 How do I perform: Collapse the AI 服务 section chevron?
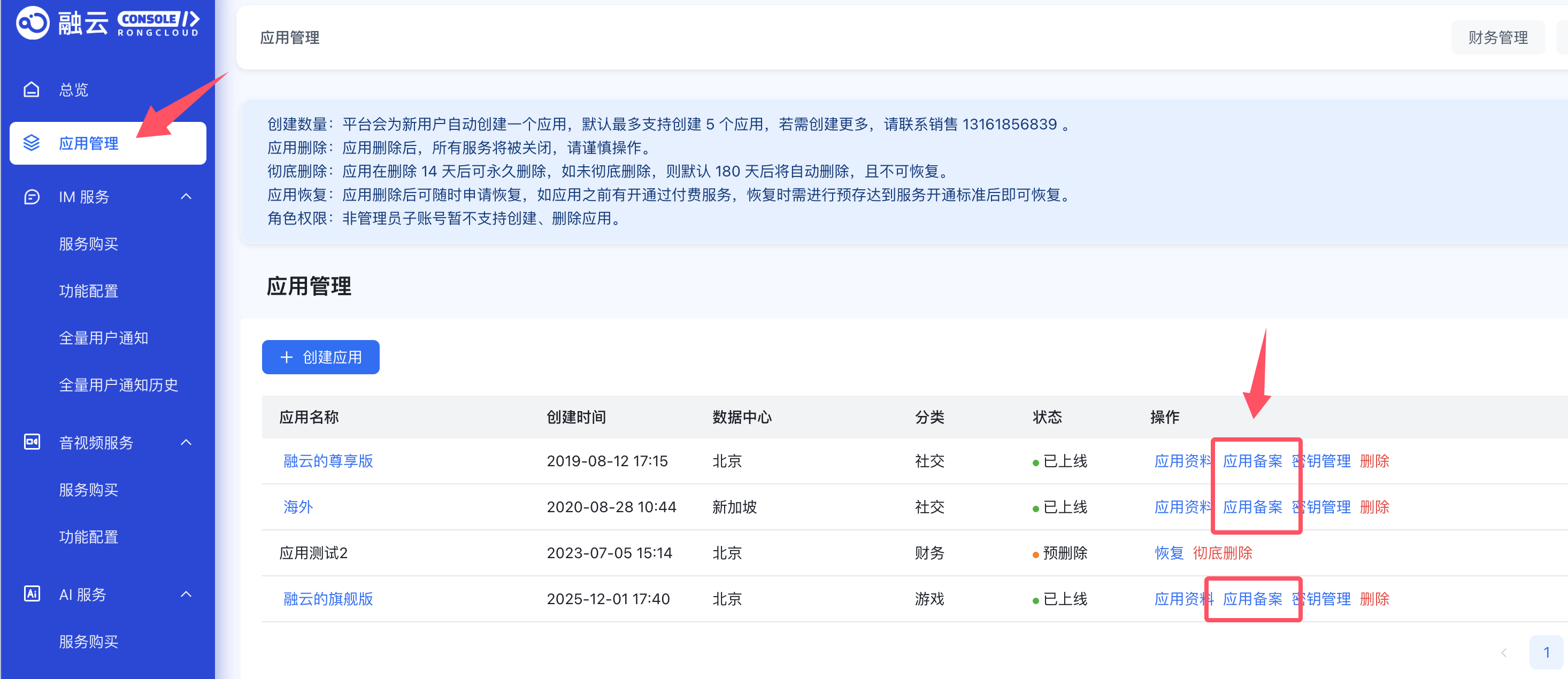(186, 594)
